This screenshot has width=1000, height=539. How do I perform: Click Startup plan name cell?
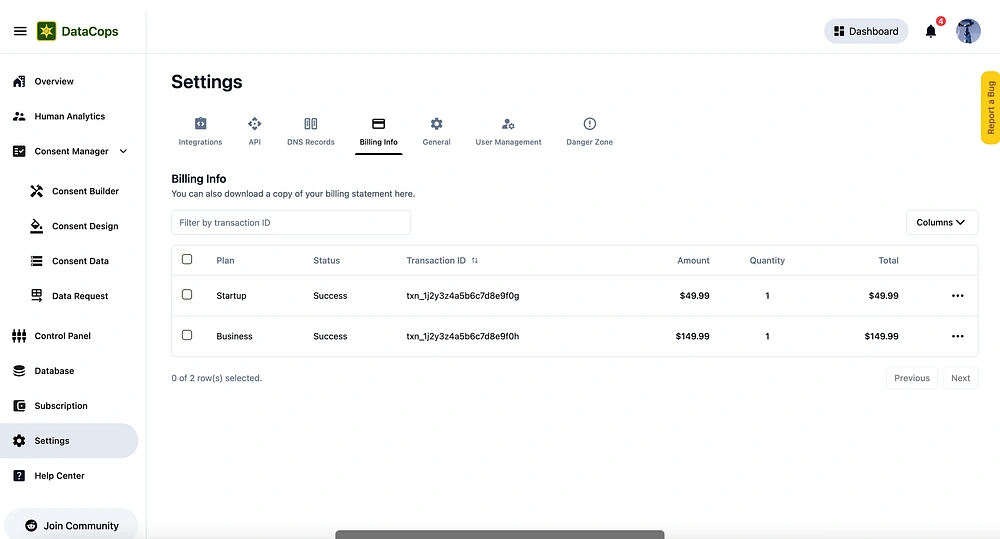(231, 296)
